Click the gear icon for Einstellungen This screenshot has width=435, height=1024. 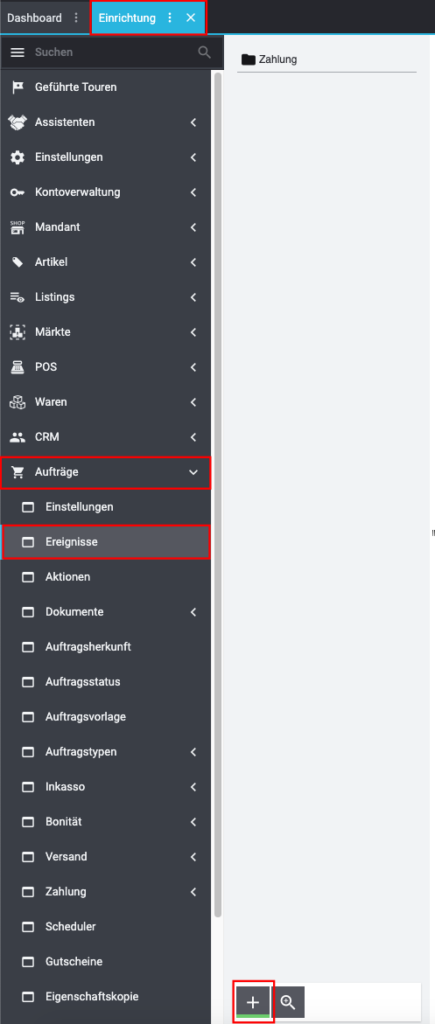tap(17, 157)
